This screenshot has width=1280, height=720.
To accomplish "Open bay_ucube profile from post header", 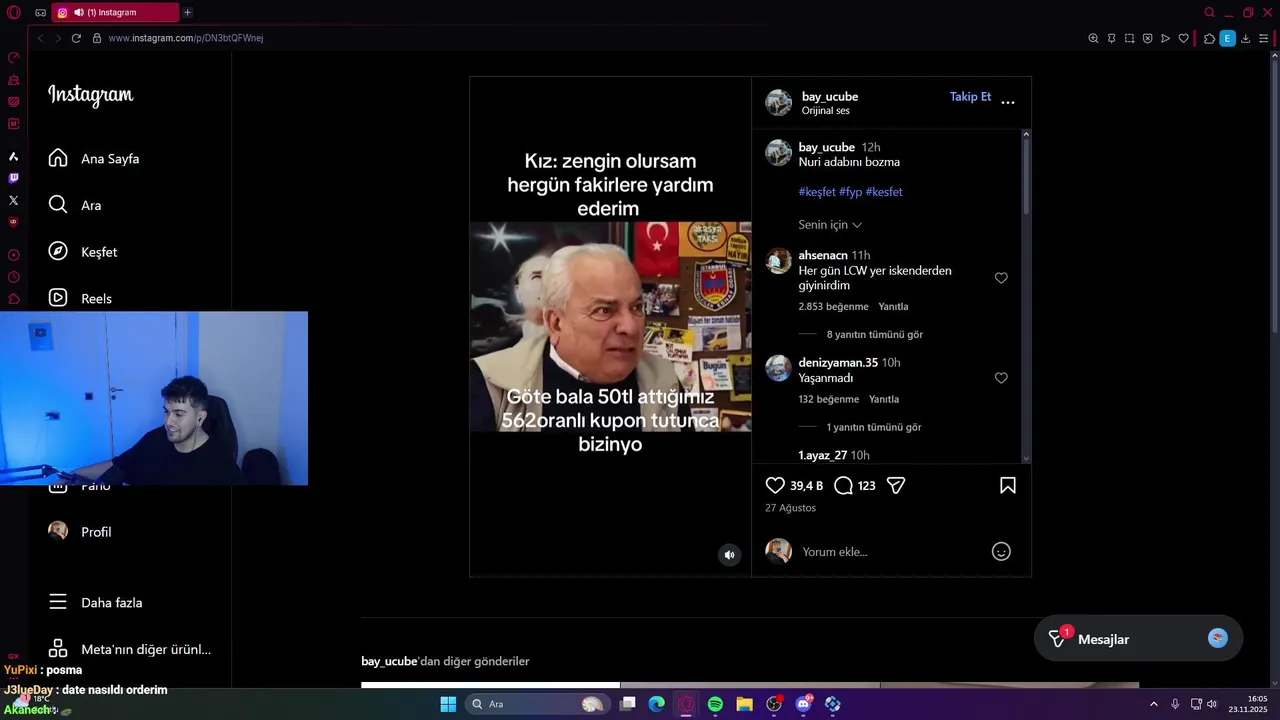I will (830, 96).
